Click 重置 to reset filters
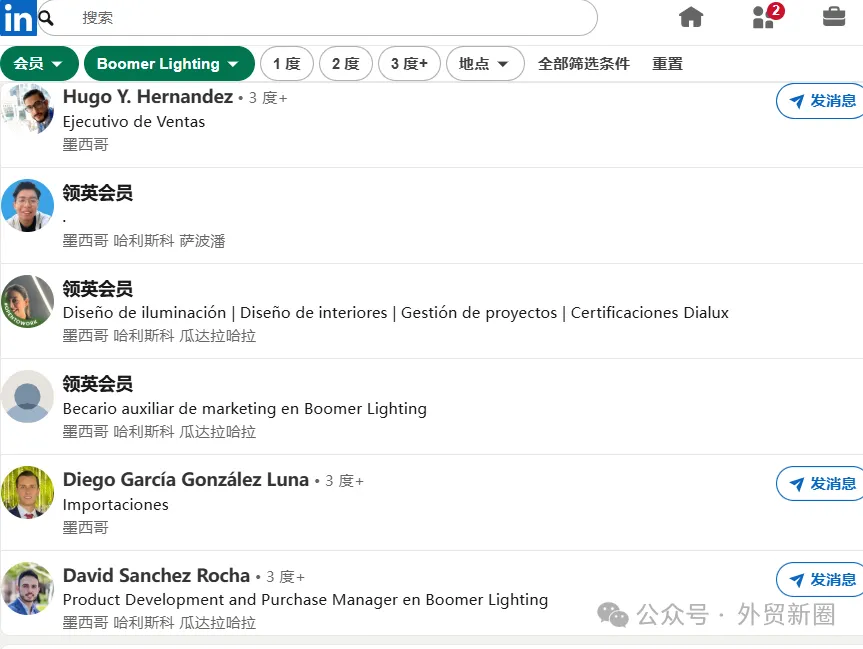The height and width of the screenshot is (649, 863). [667, 64]
